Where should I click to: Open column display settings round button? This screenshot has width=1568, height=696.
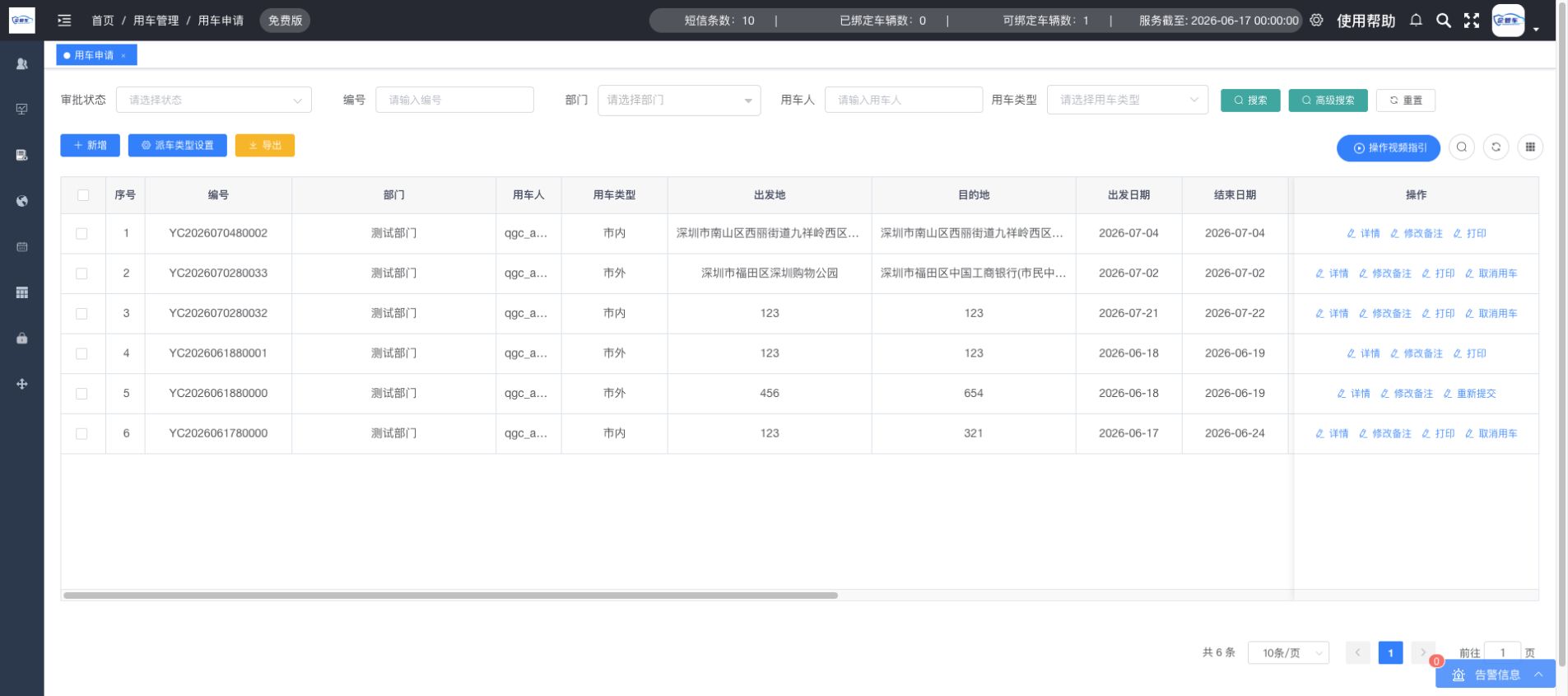[x=1530, y=147]
